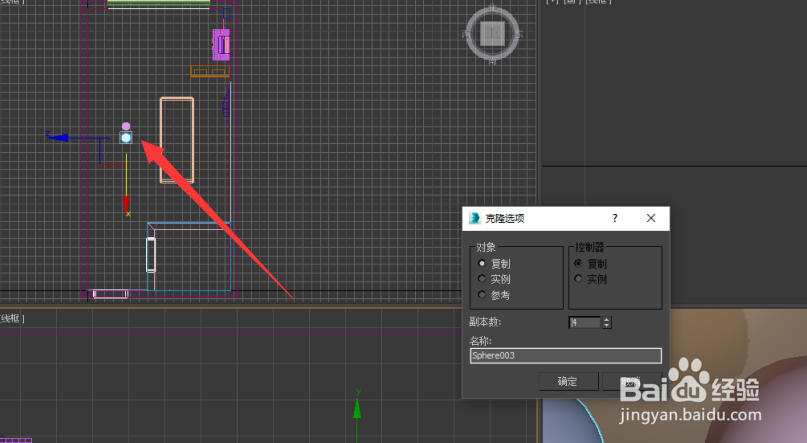Select the orange shelf object below magenta item
807x443 pixels.
point(210,71)
